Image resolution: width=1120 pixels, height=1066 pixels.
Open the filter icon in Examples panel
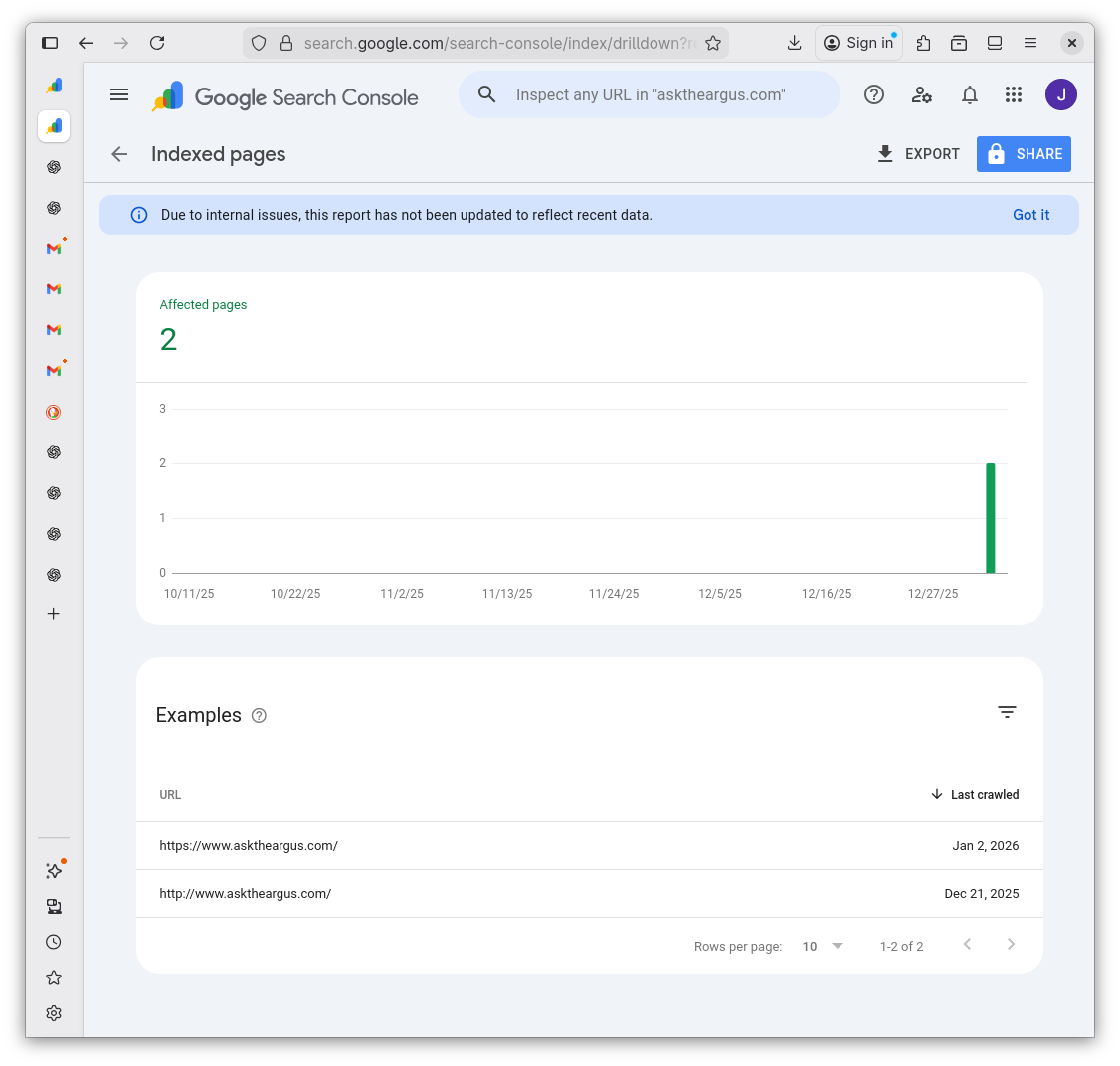[x=1007, y=712]
